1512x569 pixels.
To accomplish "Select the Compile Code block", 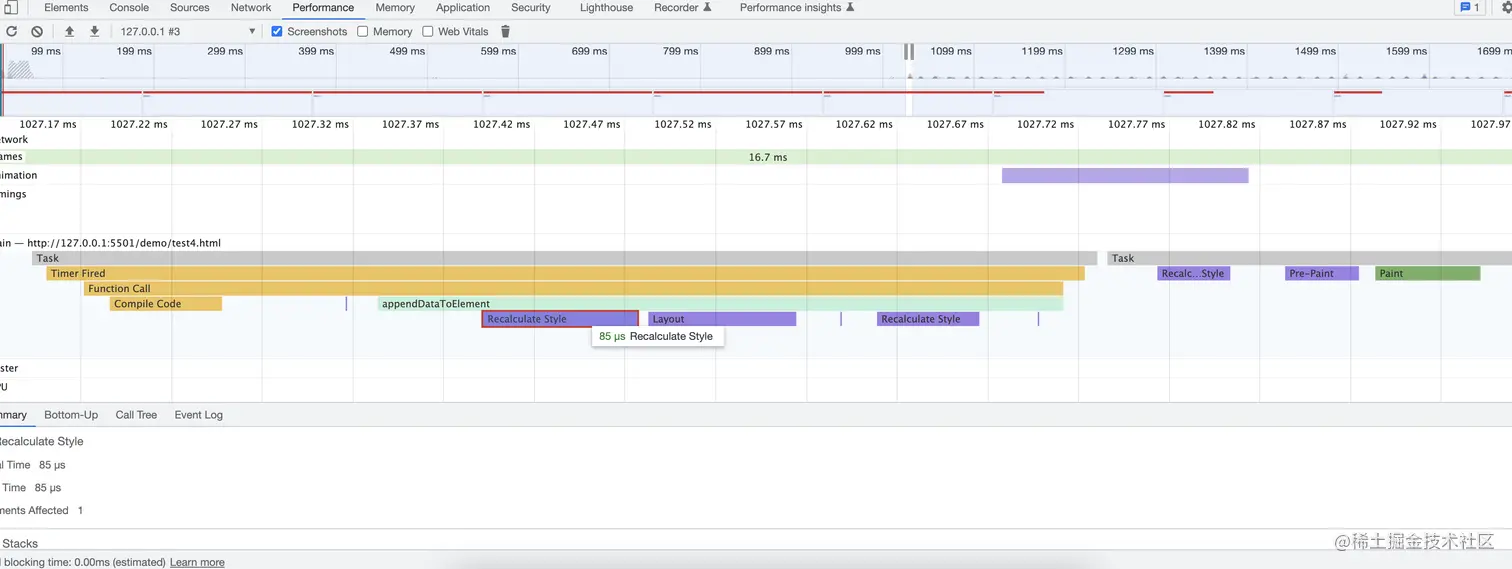I will [x=166, y=304].
